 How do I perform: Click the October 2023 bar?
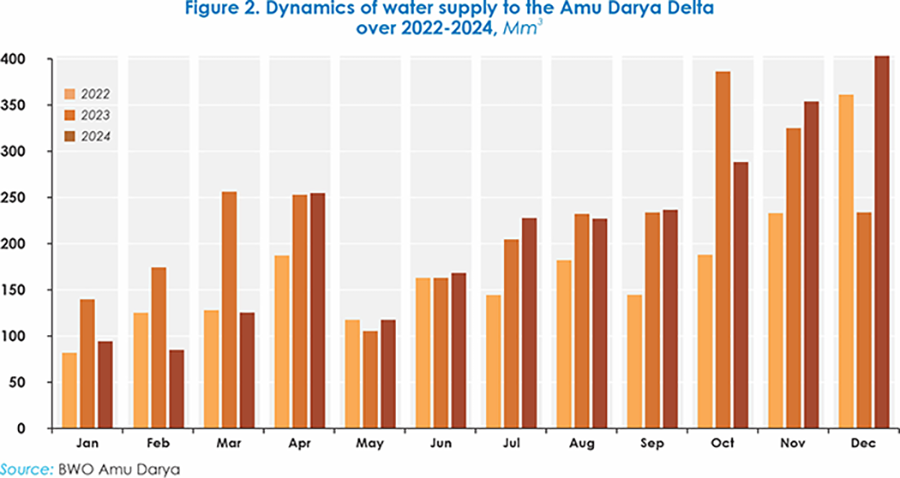pos(724,250)
